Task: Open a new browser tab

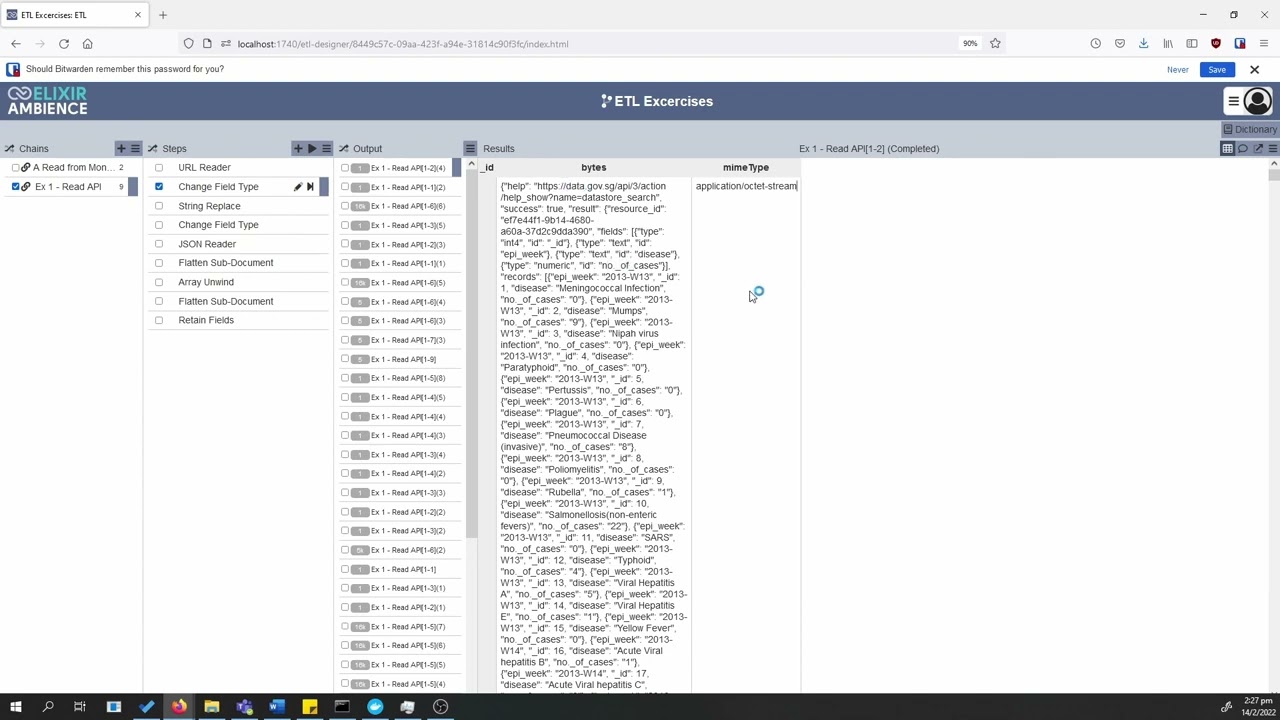Action: pyautogui.click(x=162, y=15)
